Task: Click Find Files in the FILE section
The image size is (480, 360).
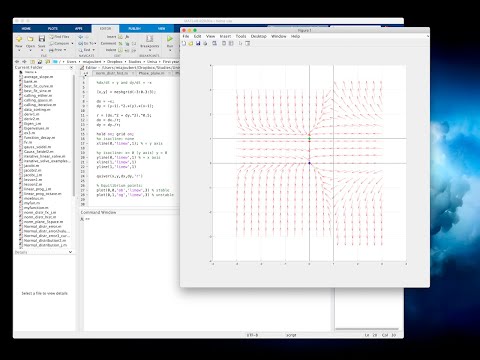Action: (x=59, y=37)
